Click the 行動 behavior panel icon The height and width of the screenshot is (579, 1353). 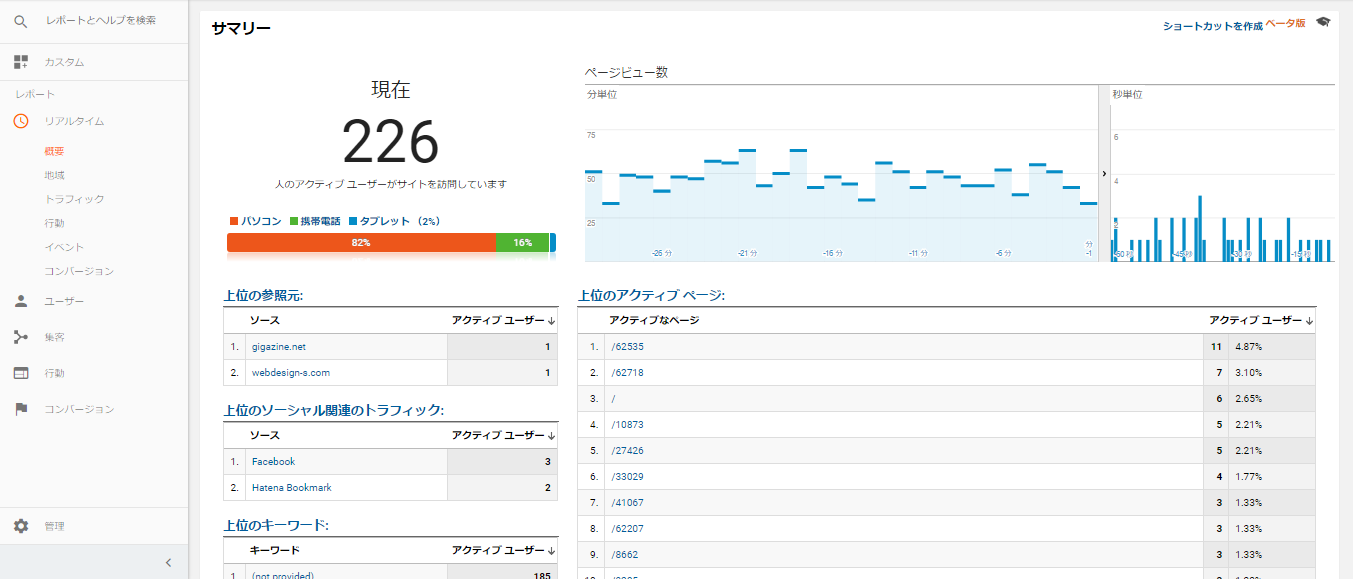(21, 373)
